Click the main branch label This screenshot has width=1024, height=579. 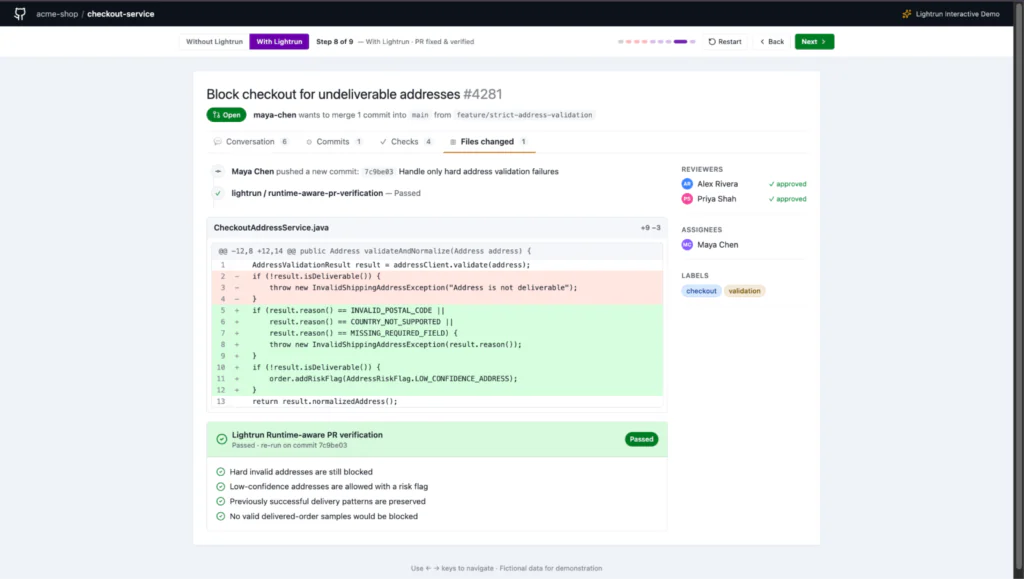coord(420,115)
